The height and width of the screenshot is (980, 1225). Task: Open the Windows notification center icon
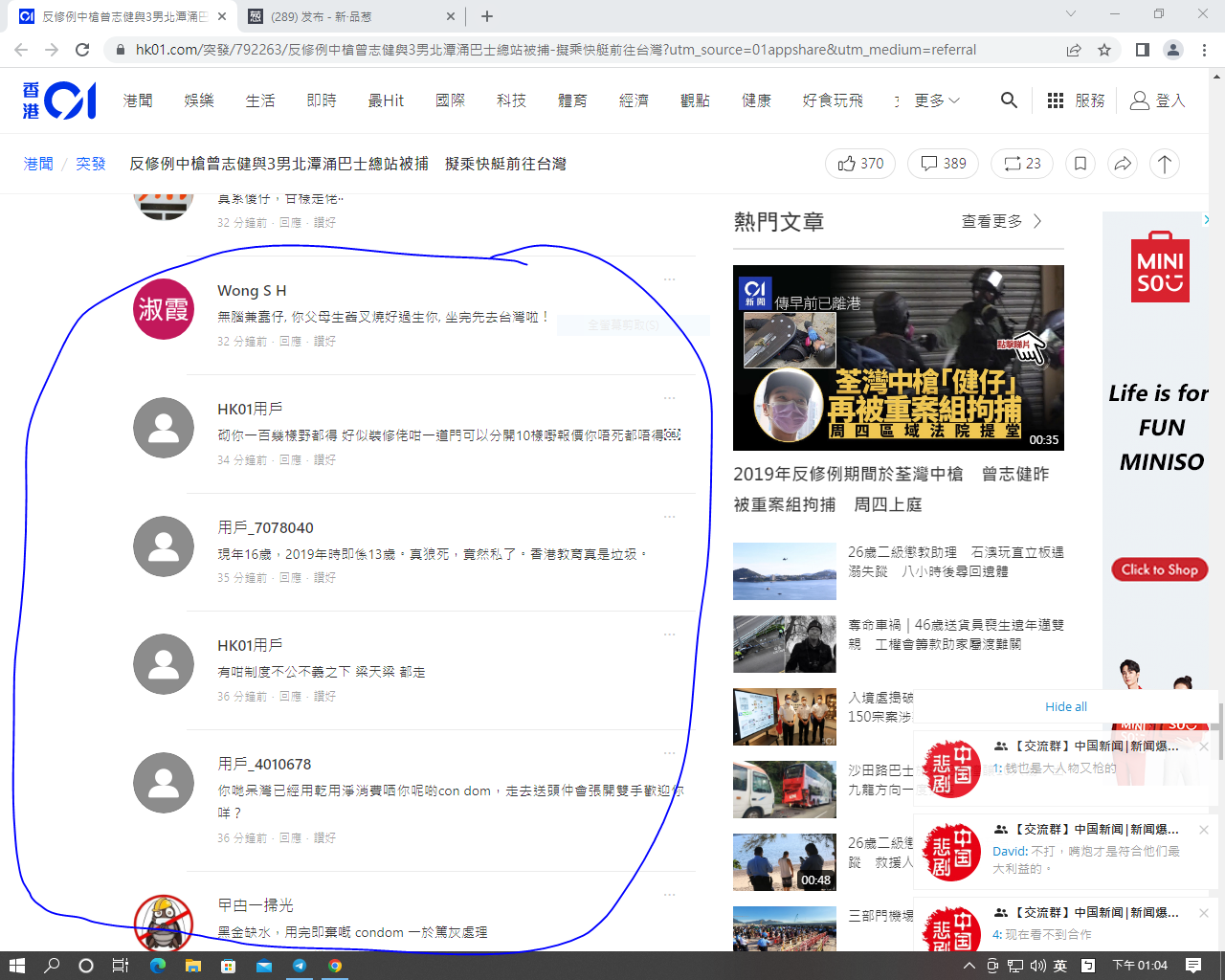coord(1193,966)
